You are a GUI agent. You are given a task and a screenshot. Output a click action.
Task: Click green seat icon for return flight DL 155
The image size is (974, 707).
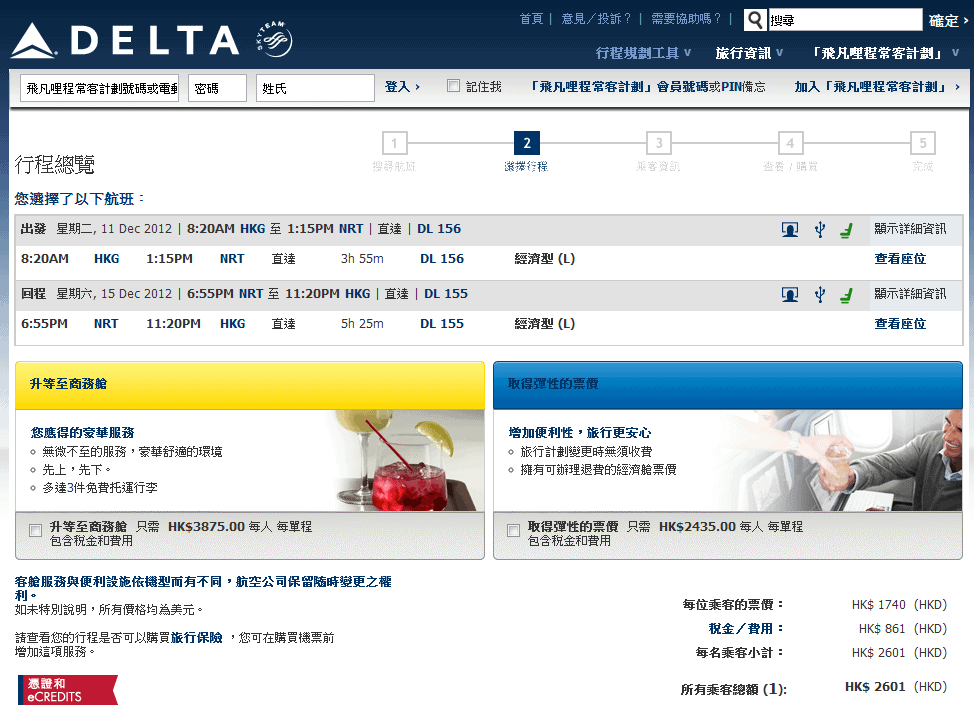click(x=846, y=294)
